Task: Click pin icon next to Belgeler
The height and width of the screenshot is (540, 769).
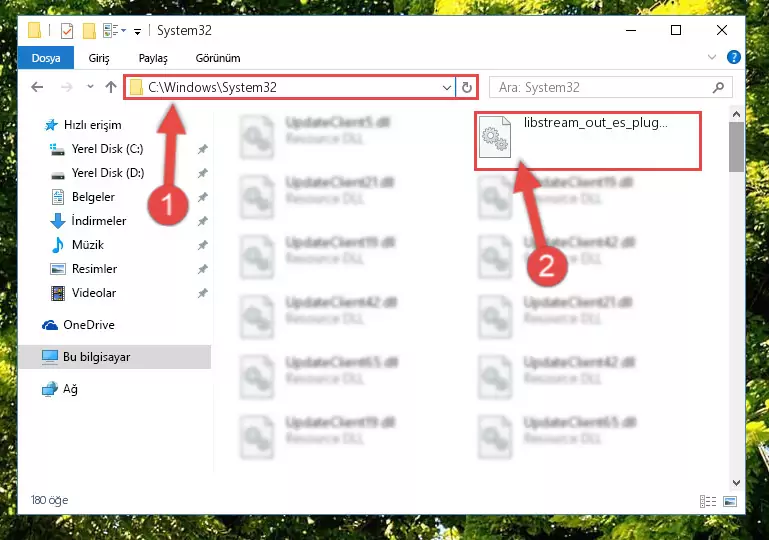Action: [x=202, y=197]
